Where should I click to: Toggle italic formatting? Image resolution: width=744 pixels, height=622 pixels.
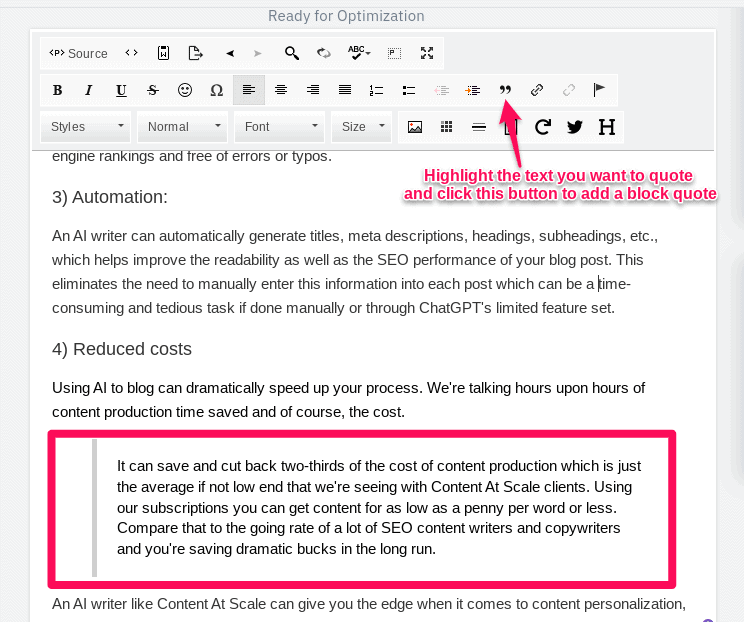89,90
